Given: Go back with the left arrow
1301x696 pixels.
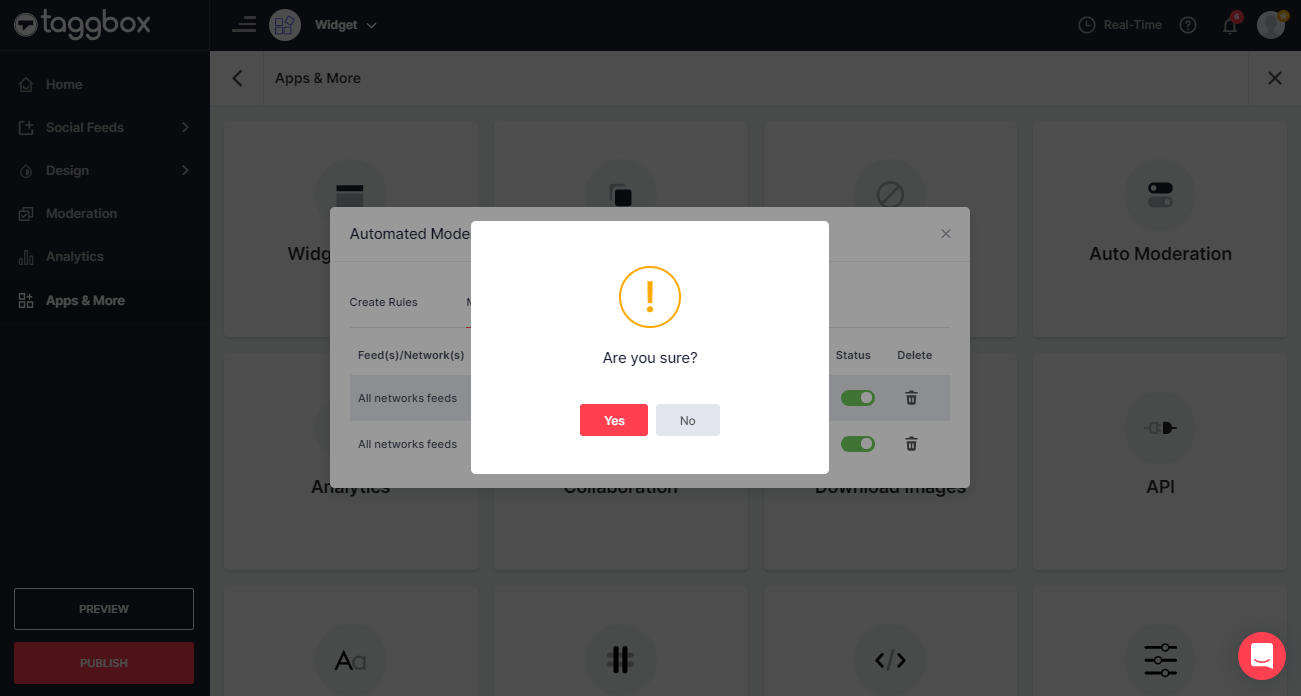Looking at the screenshot, I should [237, 78].
